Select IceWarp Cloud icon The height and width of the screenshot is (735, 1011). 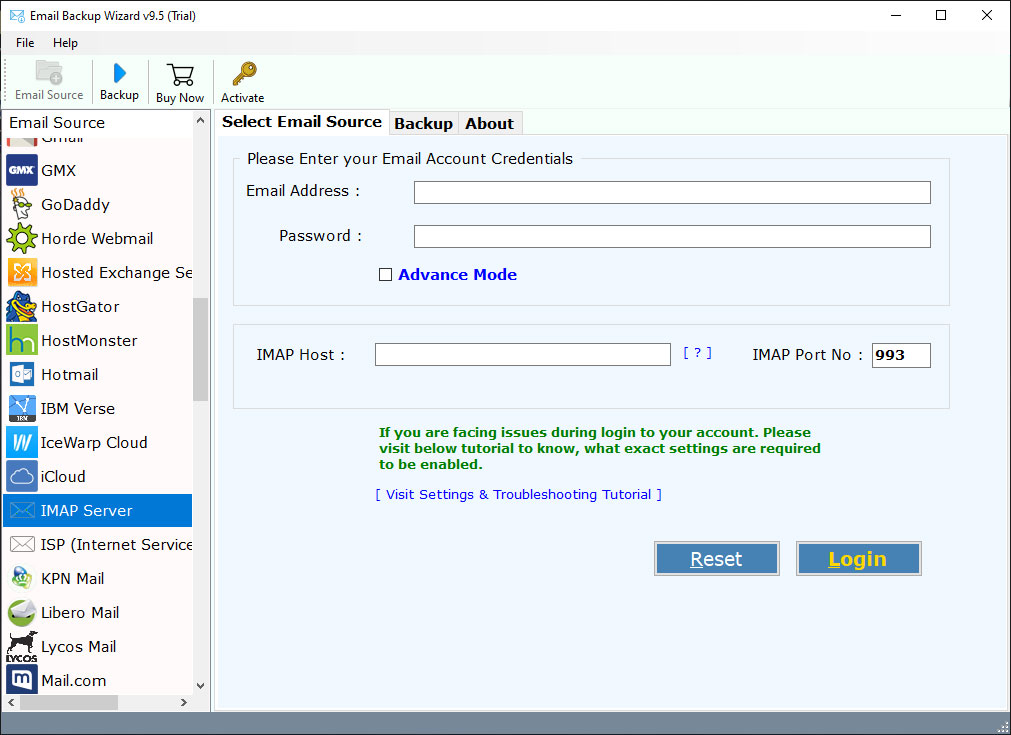click(x=22, y=442)
